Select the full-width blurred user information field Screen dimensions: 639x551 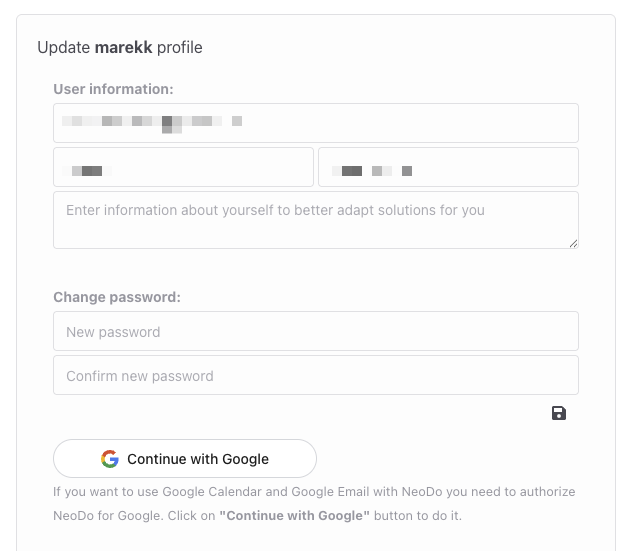pyautogui.click(x=315, y=123)
